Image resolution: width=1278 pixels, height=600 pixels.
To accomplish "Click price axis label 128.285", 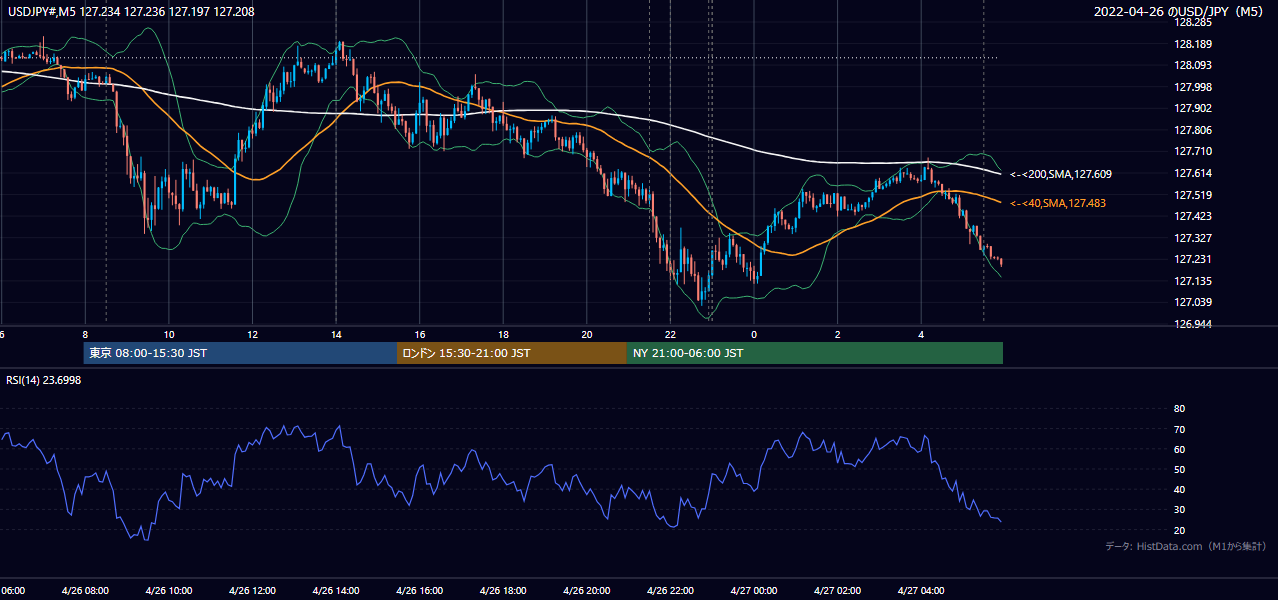I will click(1192, 22).
